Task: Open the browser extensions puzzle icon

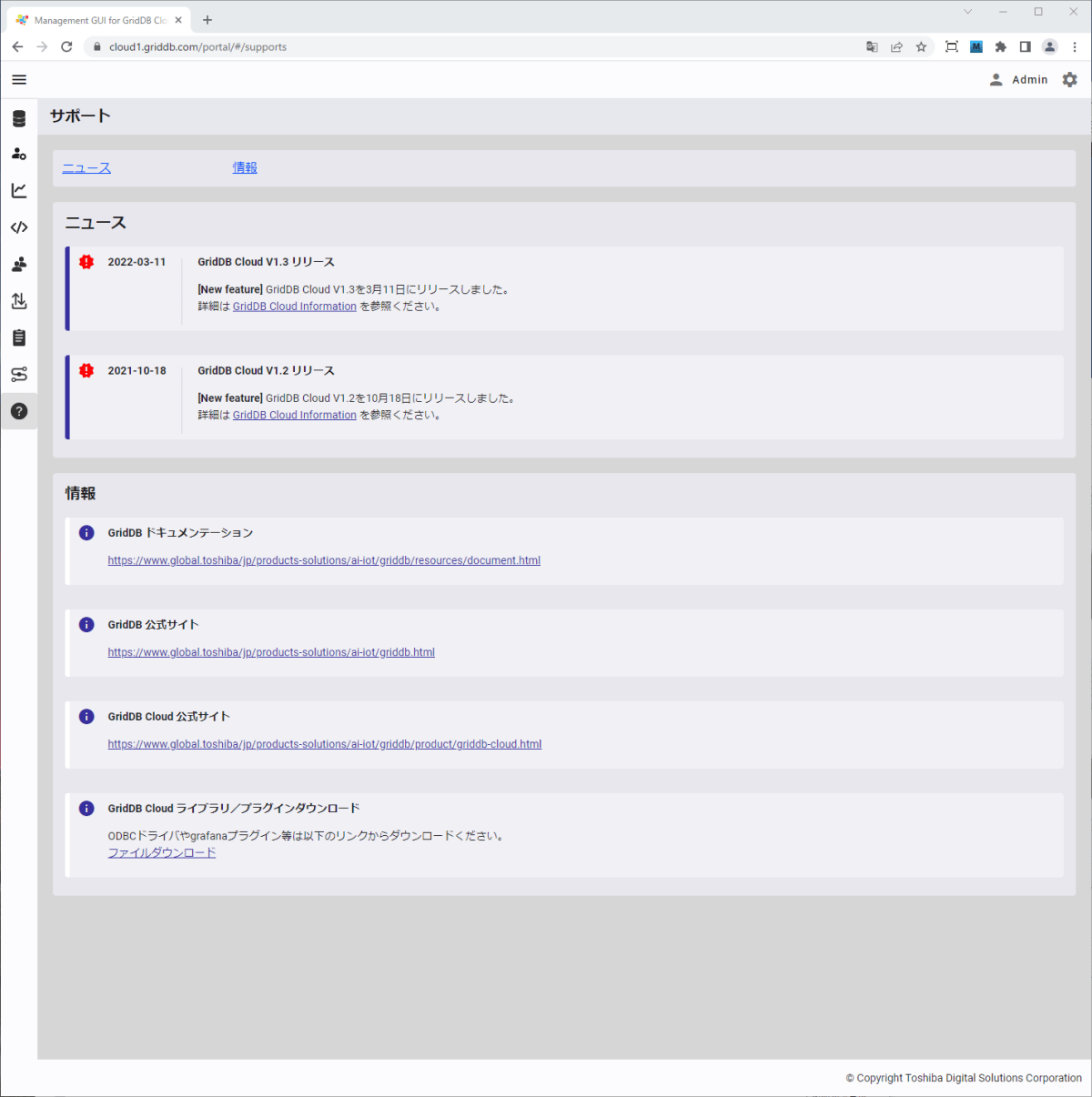Action: point(1001,46)
